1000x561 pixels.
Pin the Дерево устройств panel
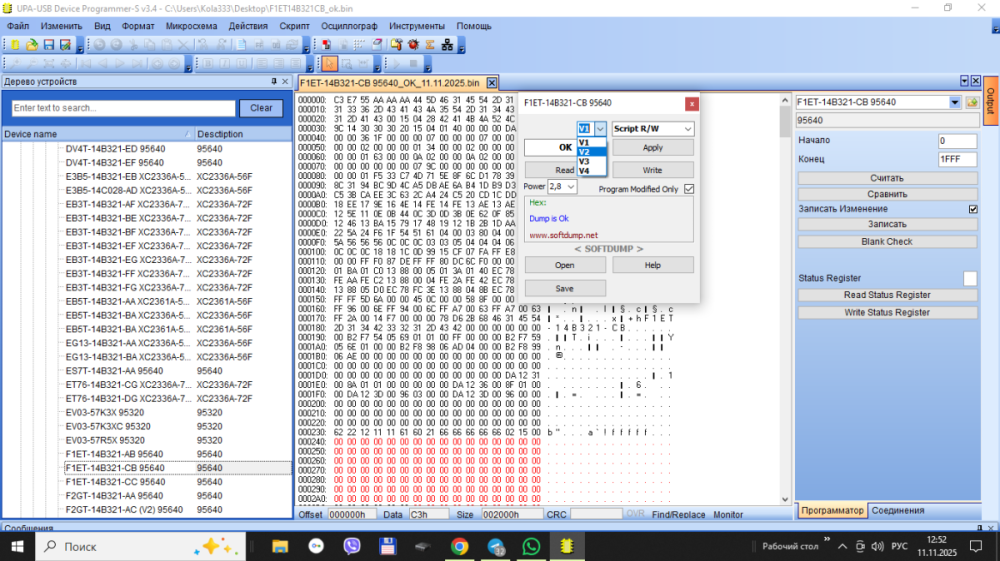pos(274,82)
